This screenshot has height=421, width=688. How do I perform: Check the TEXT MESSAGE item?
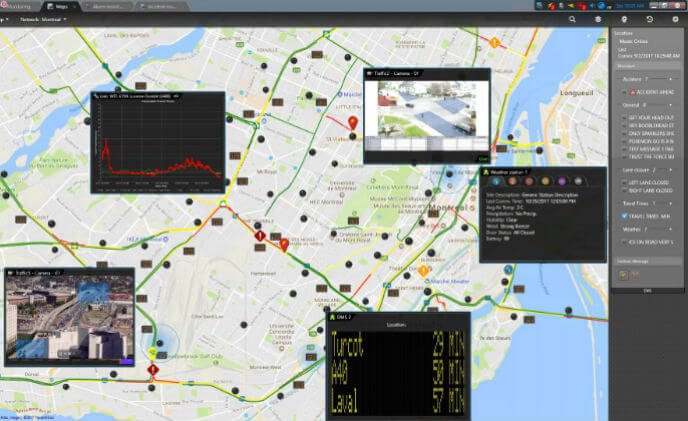(624, 149)
